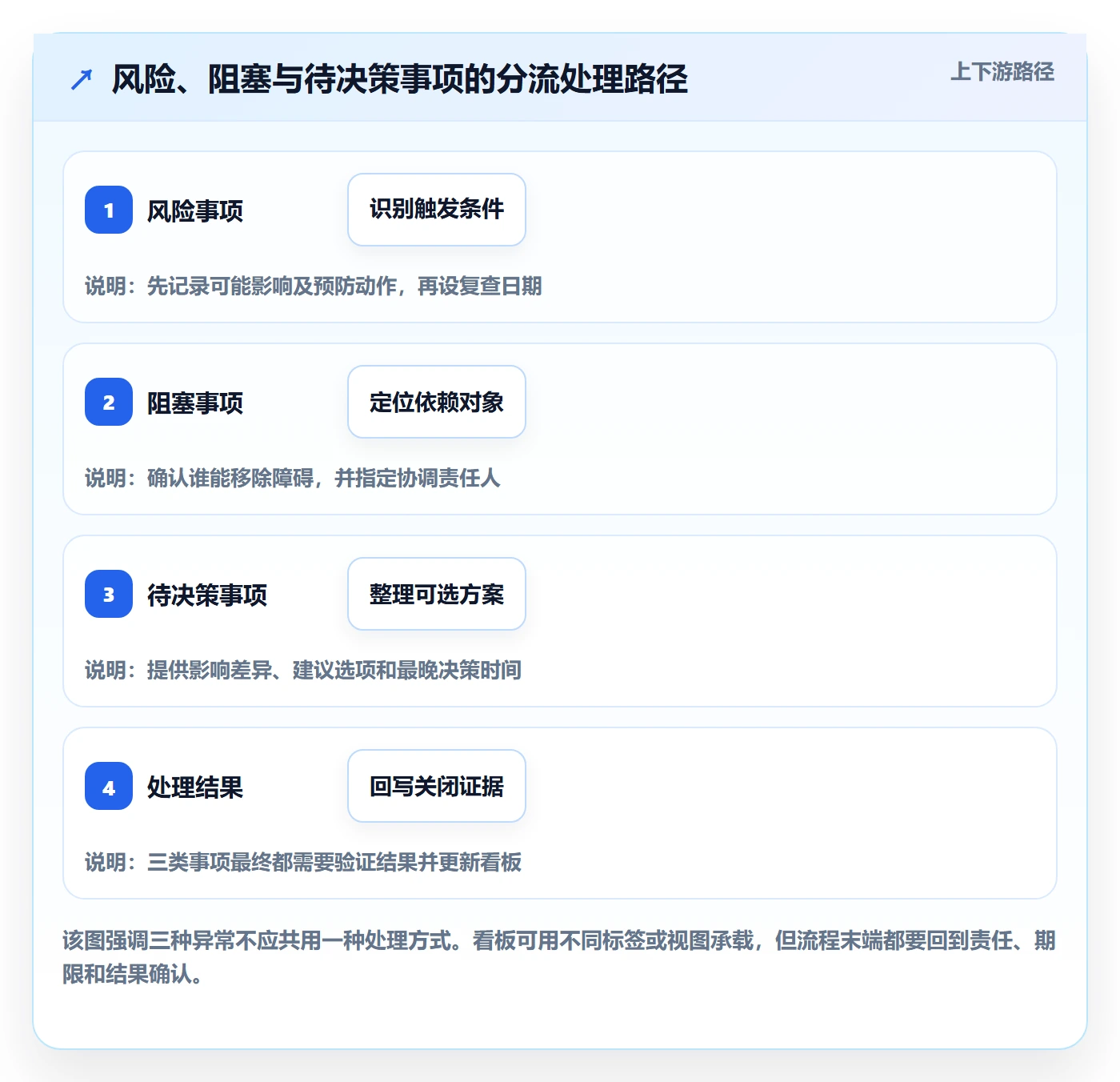This screenshot has width=1120, height=1082.
Task: Click the 回写关闭证据 button
Action: point(437,786)
